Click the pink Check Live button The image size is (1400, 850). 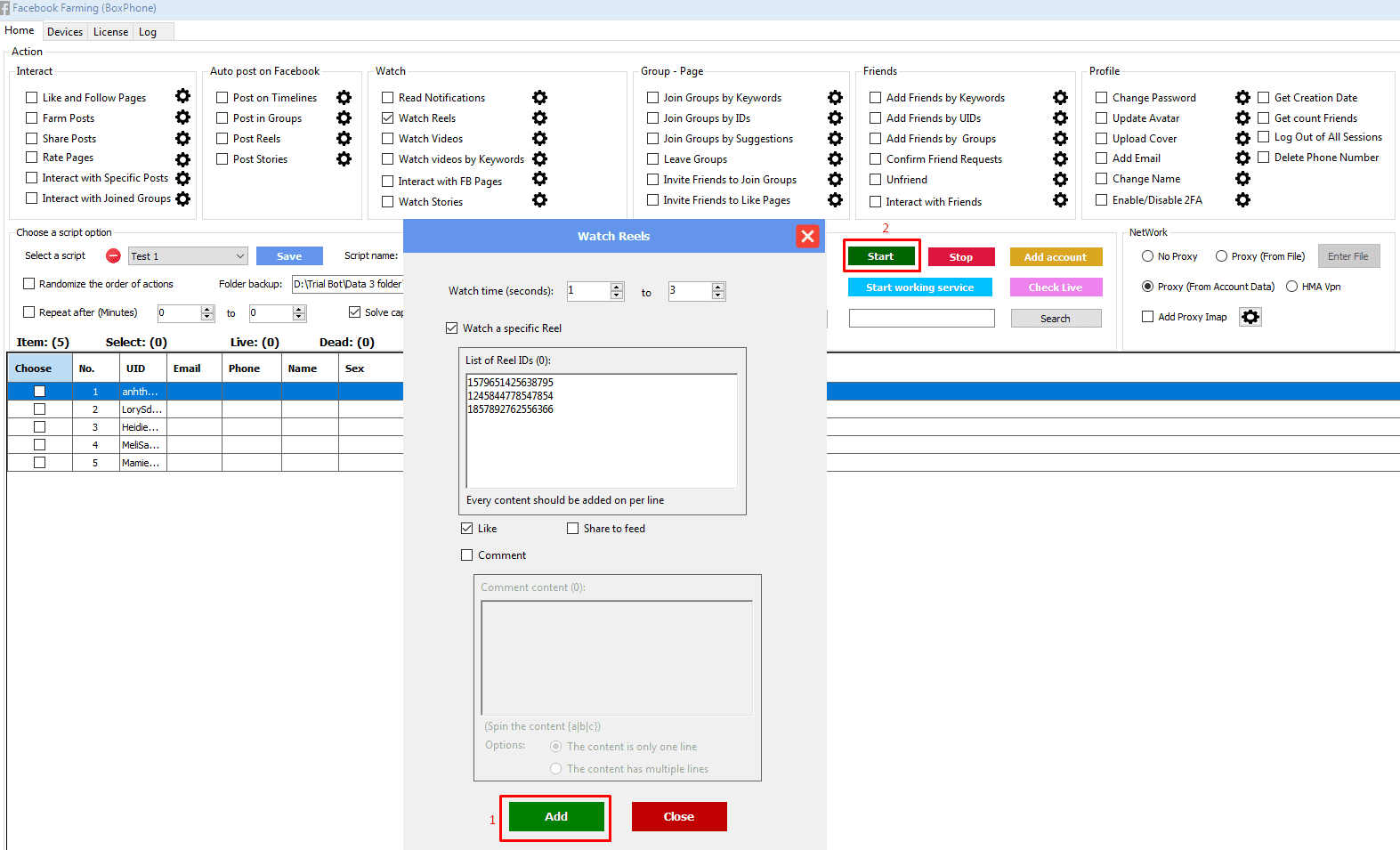(1056, 287)
